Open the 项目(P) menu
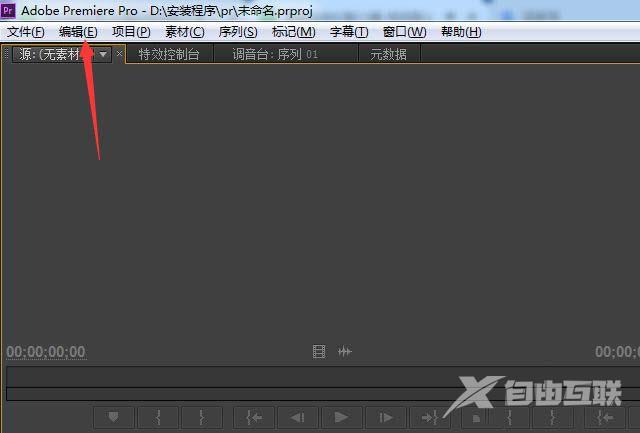 [x=131, y=32]
